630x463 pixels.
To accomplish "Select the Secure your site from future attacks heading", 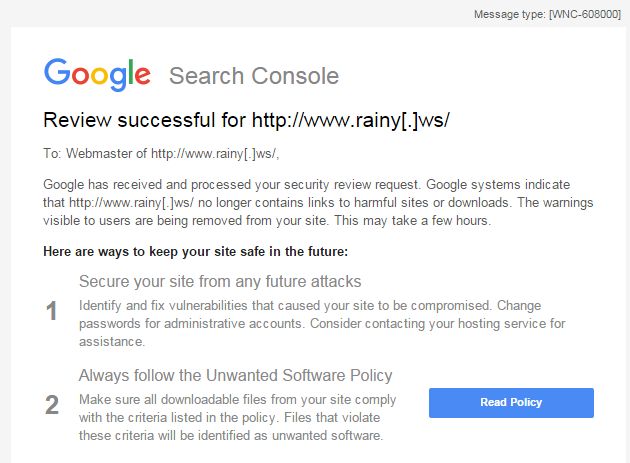I will 220,281.
